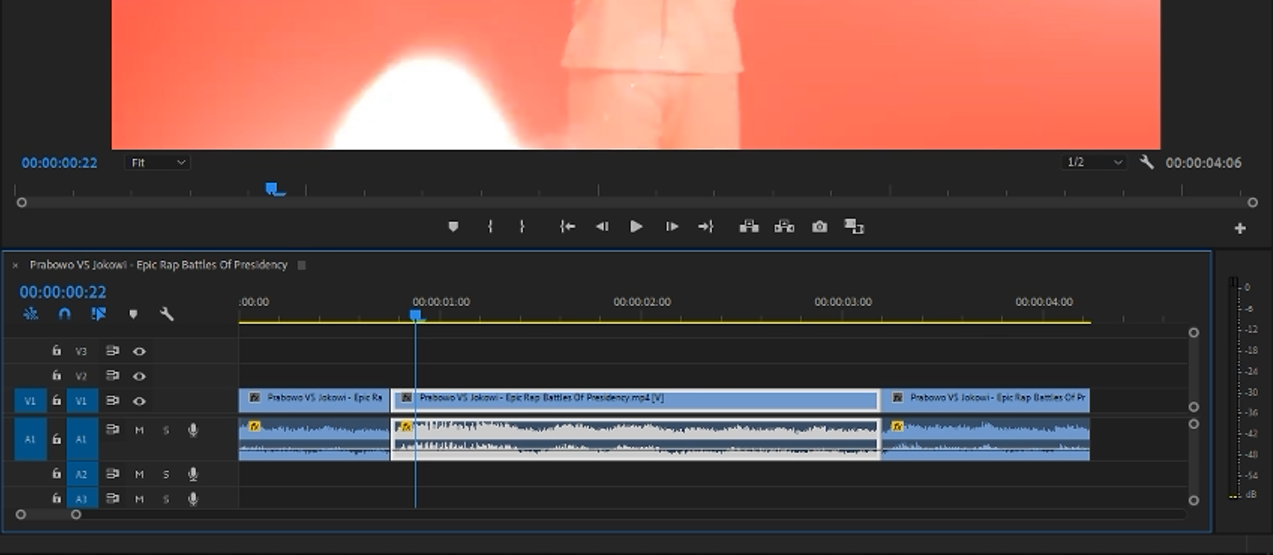1273x555 pixels.
Task: Toggle the V1 source patch button
Action: 30,401
